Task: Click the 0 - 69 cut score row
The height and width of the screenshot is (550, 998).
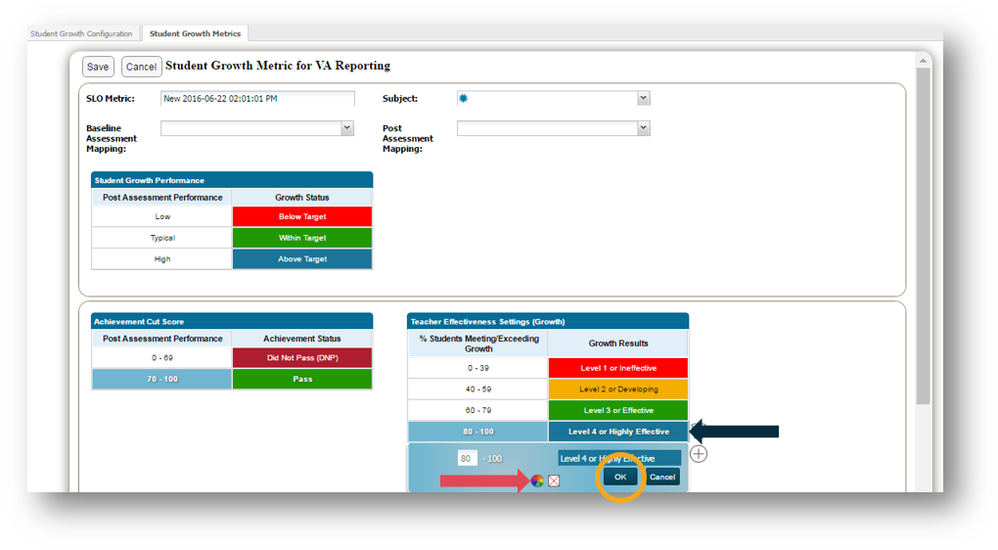Action: coord(162,358)
